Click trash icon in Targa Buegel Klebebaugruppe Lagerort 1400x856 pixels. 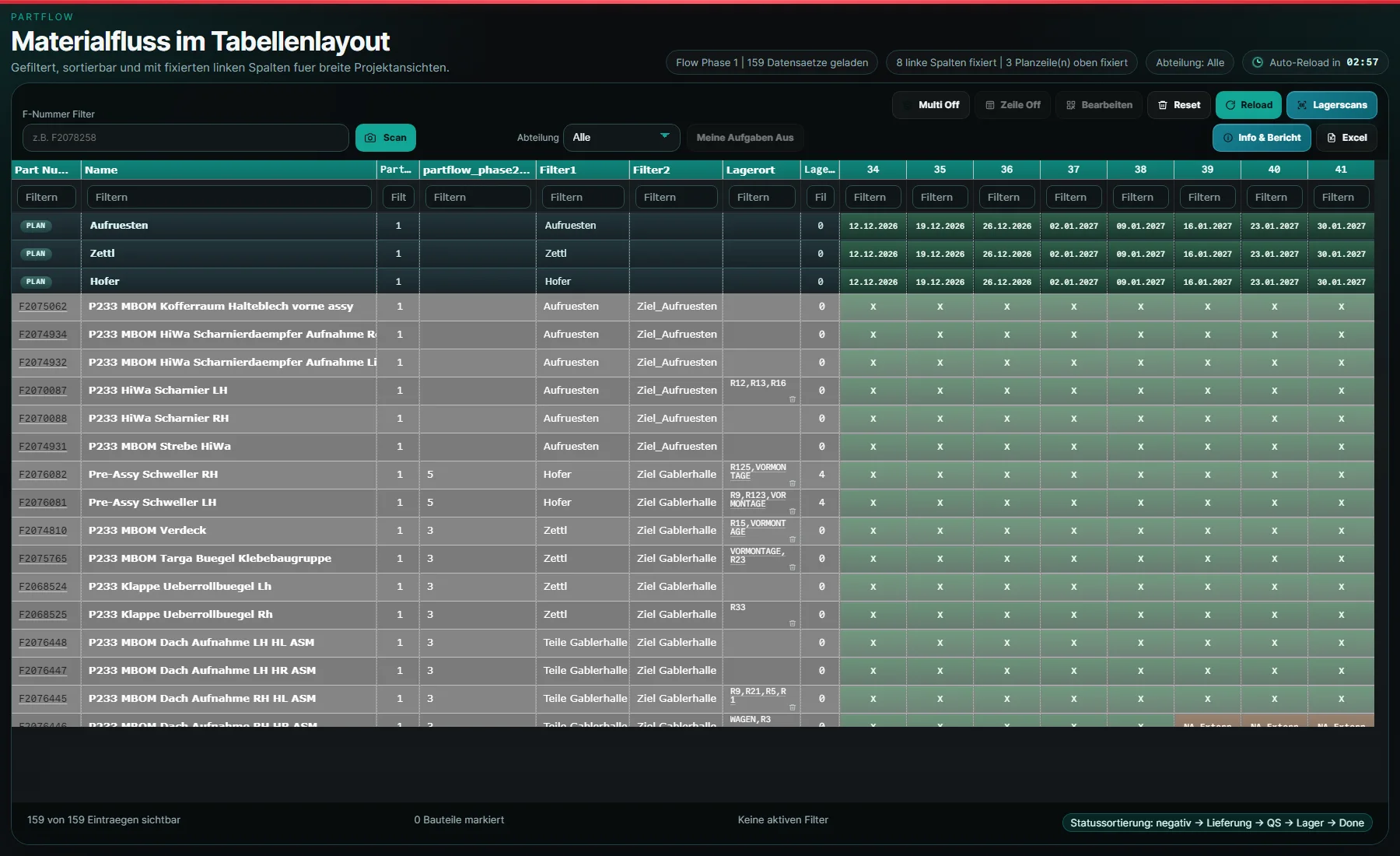pos(793,567)
